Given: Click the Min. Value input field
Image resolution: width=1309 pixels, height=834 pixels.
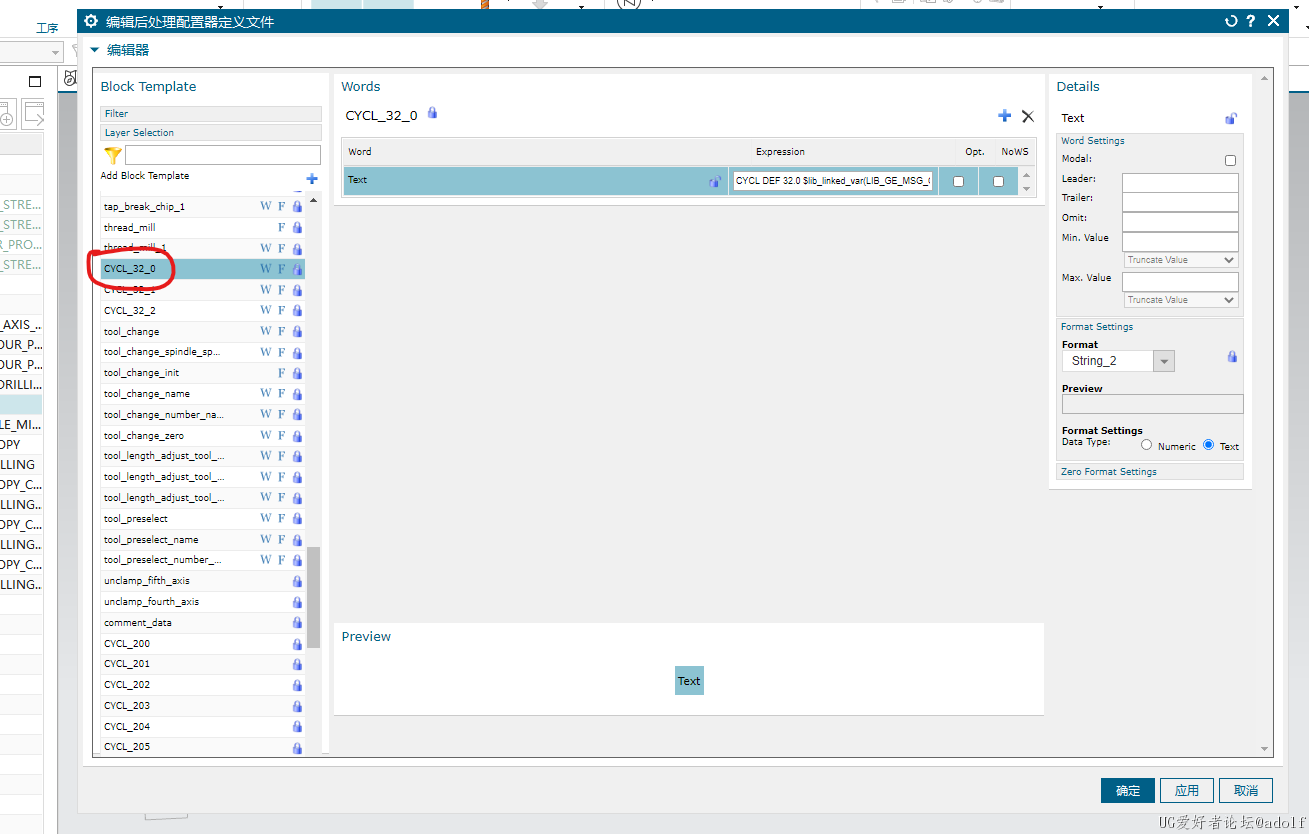Looking at the screenshot, I should pyautogui.click(x=1180, y=242).
